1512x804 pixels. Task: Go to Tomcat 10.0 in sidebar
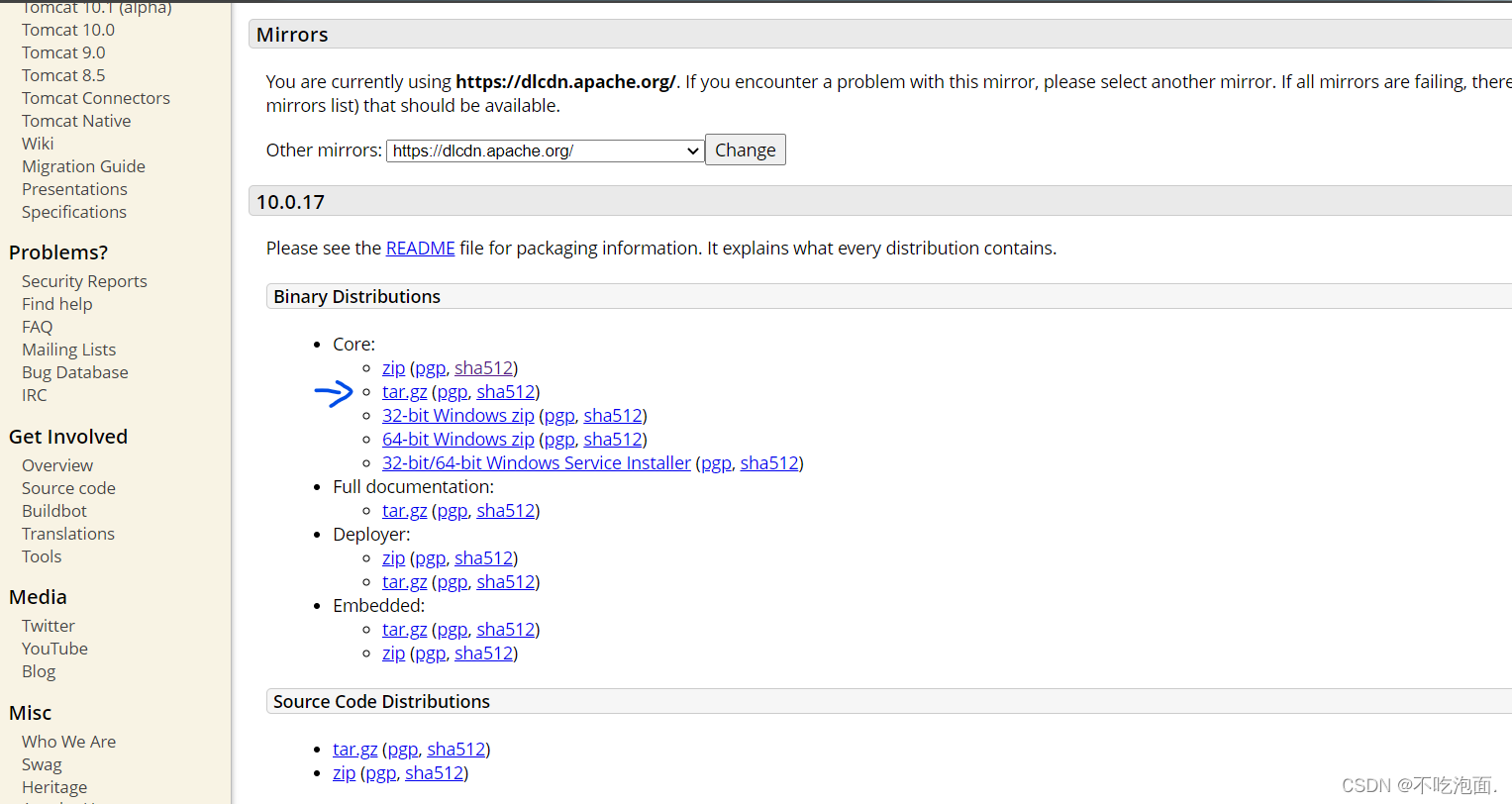[x=68, y=30]
